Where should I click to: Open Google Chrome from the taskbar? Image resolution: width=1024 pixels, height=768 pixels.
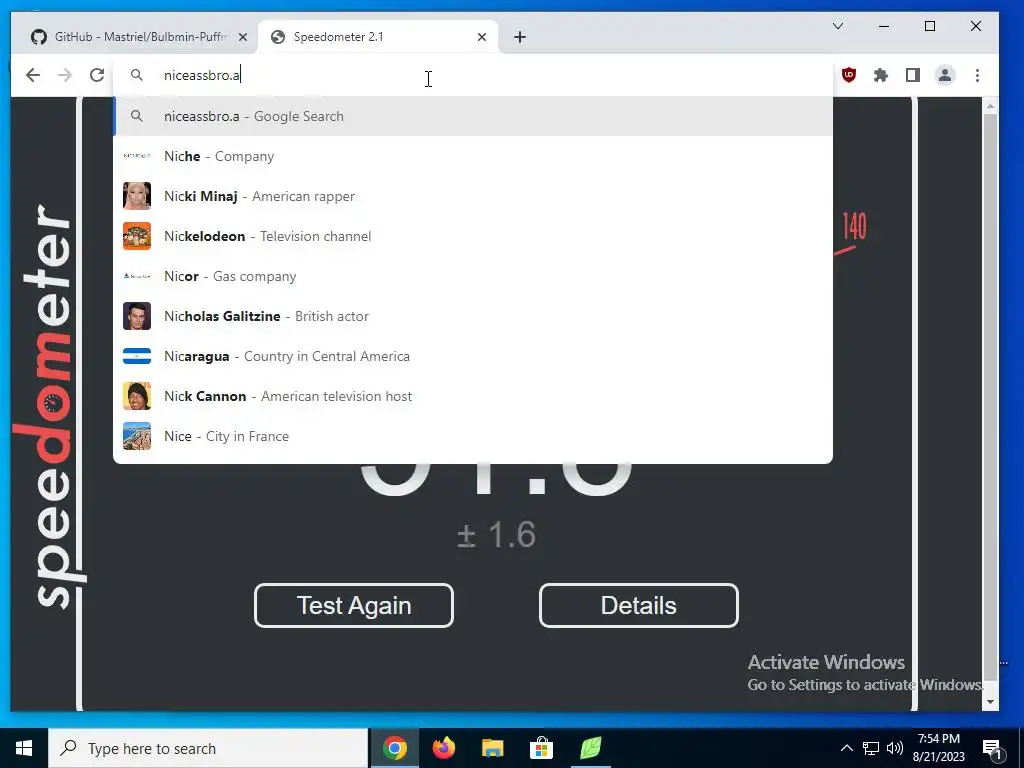(x=394, y=748)
